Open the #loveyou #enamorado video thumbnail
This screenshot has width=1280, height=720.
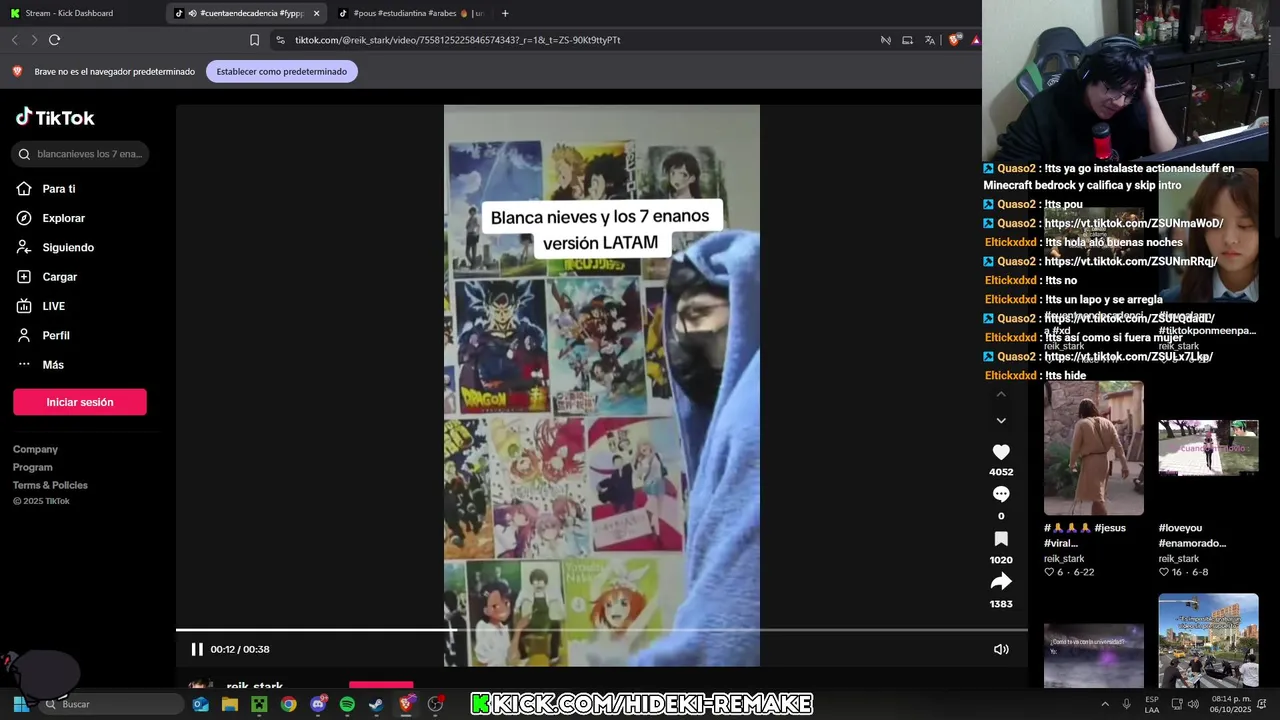click(x=1208, y=448)
